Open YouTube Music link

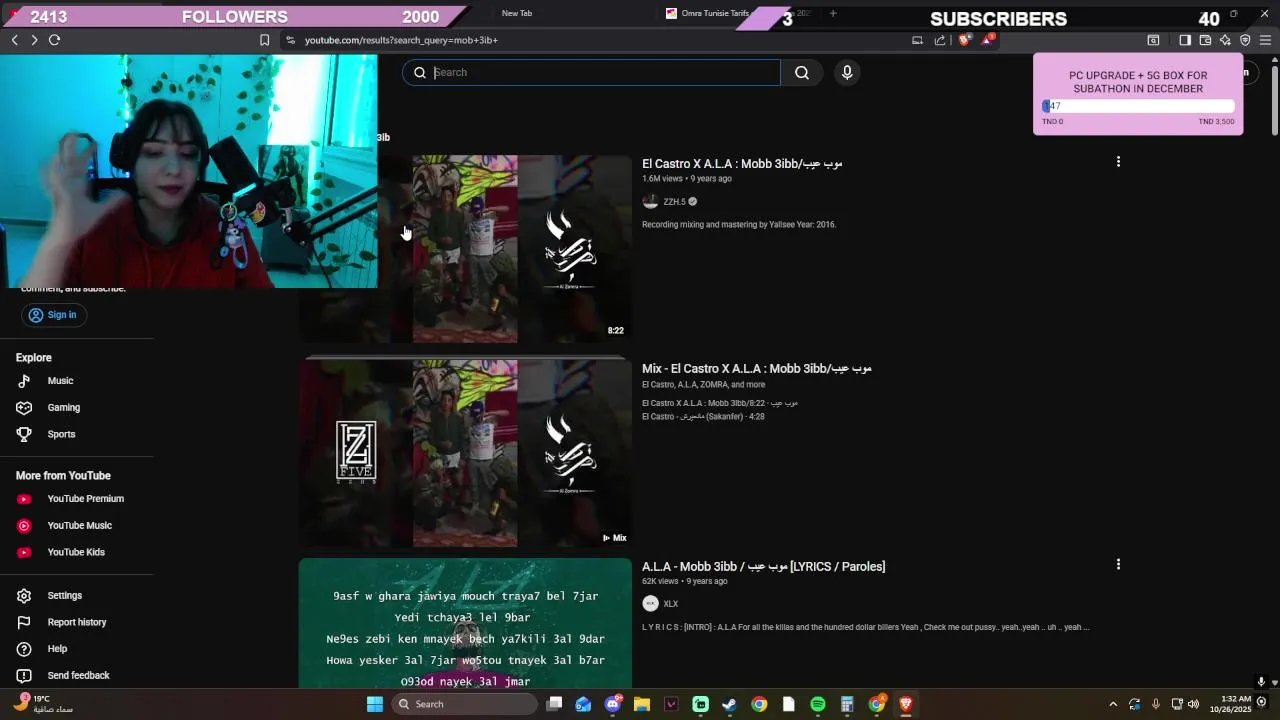(79, 526)
